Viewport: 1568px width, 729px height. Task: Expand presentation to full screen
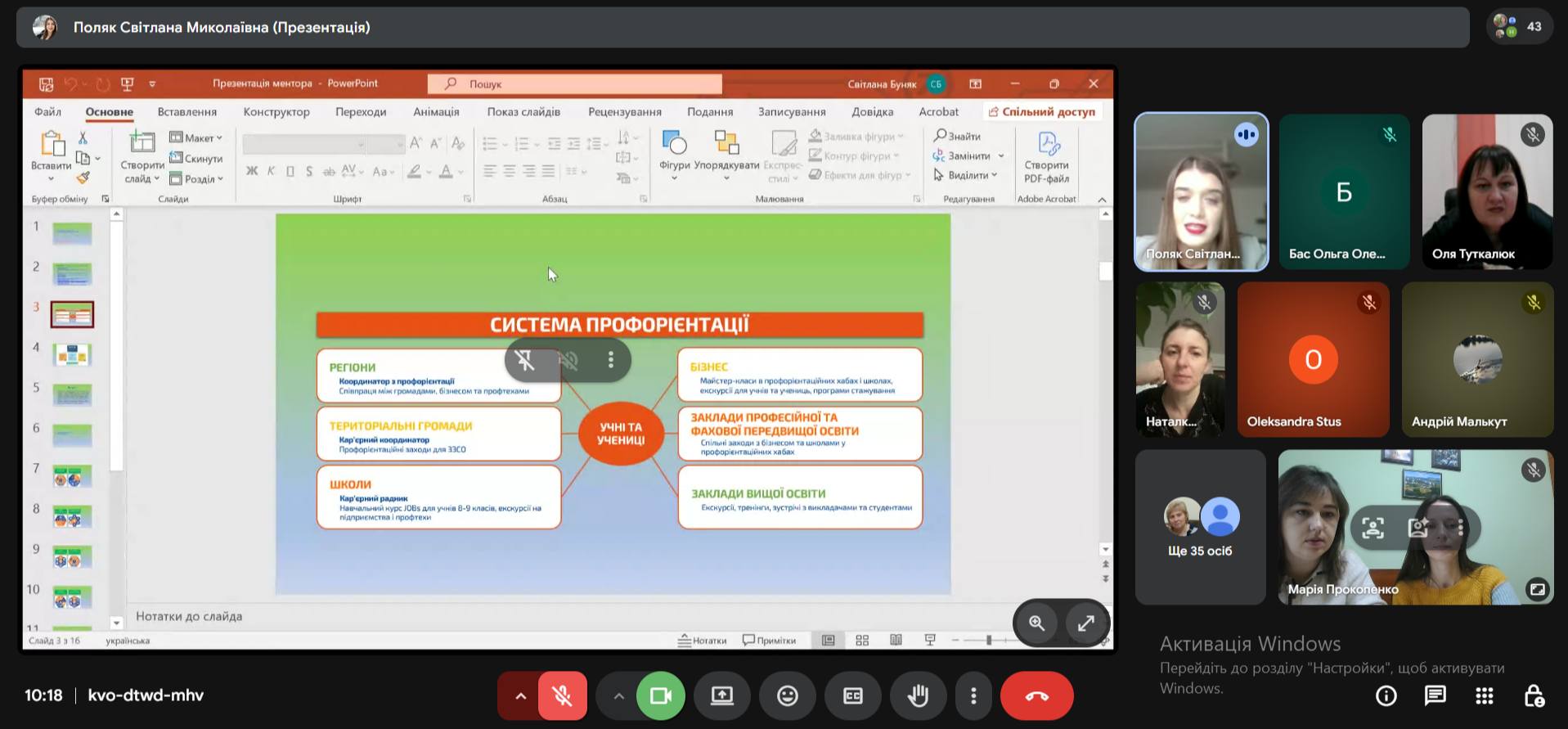coord(1085,623)
